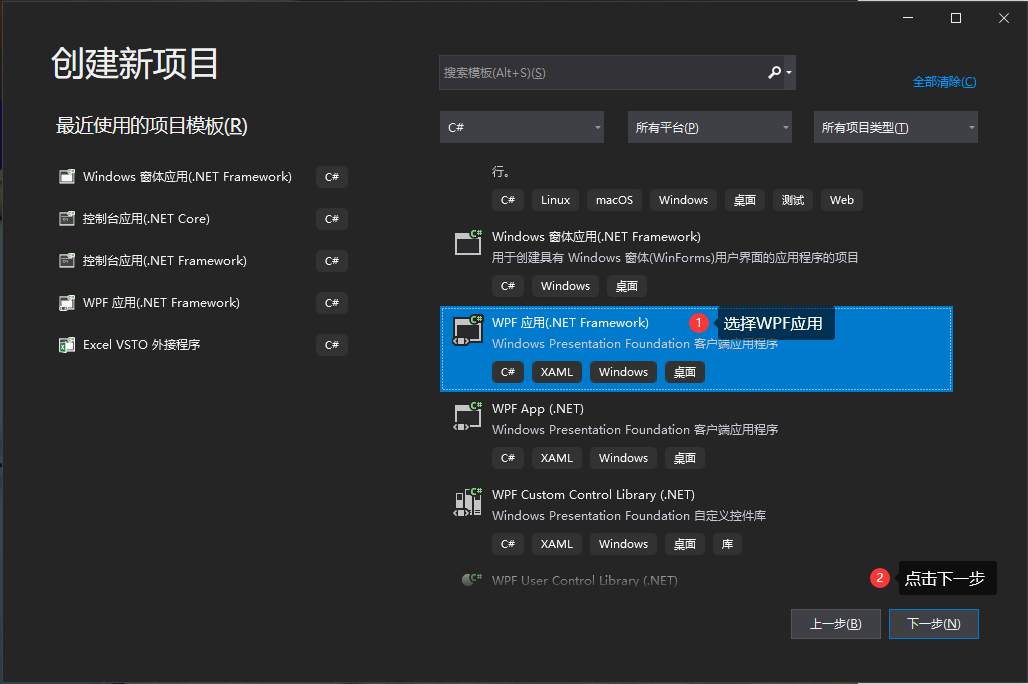Click the 控制台应用(.NET Framework) recent template icon

point(67,260)
